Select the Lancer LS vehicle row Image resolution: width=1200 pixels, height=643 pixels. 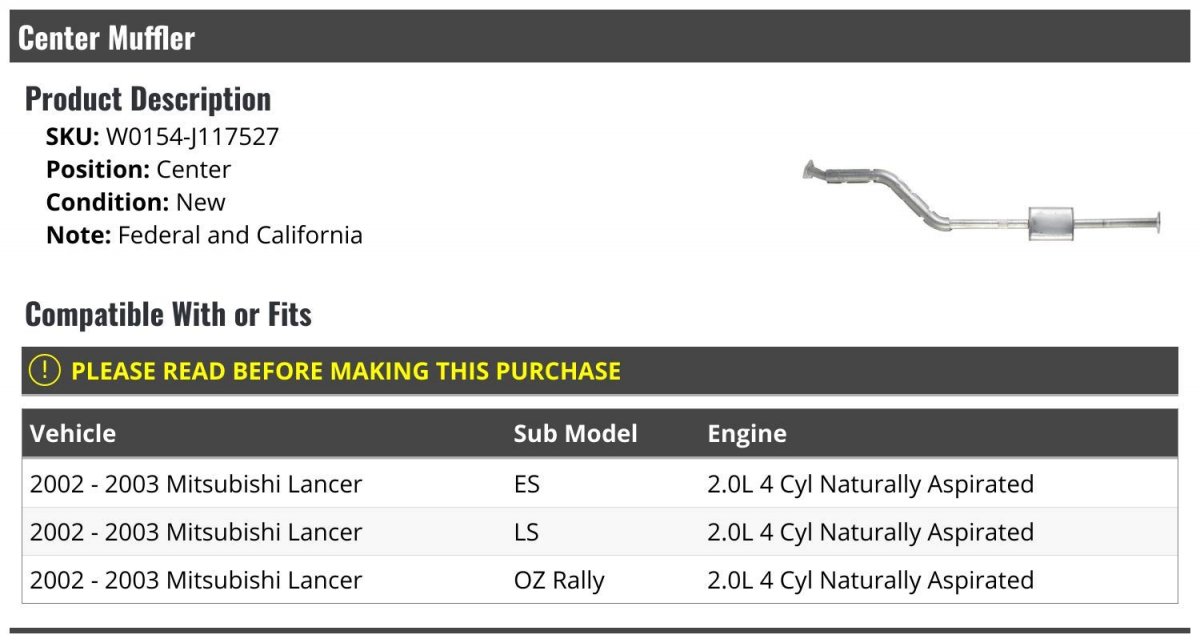tap(600, 532)
